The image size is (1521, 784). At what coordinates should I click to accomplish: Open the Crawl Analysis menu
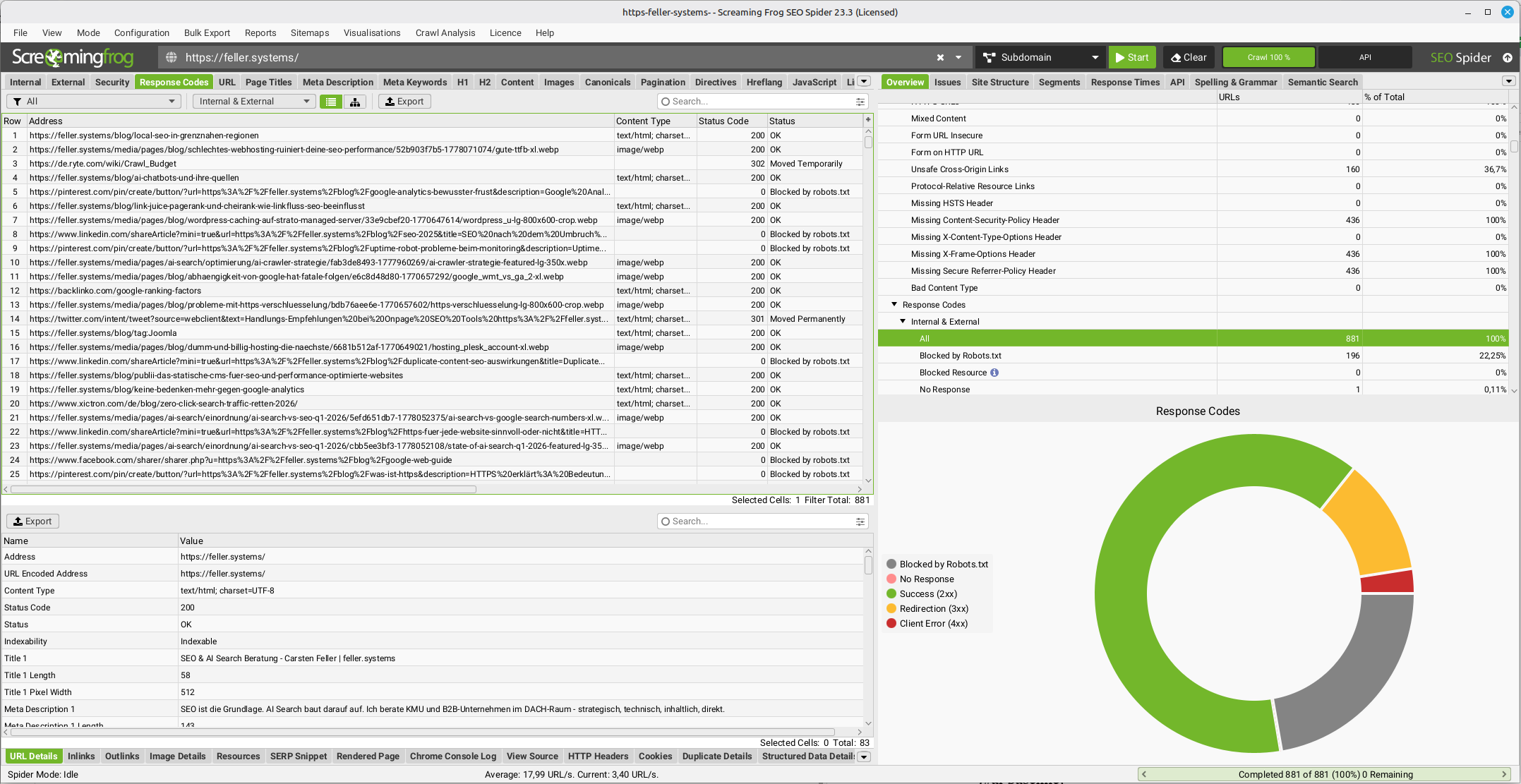tap(445, 32)
